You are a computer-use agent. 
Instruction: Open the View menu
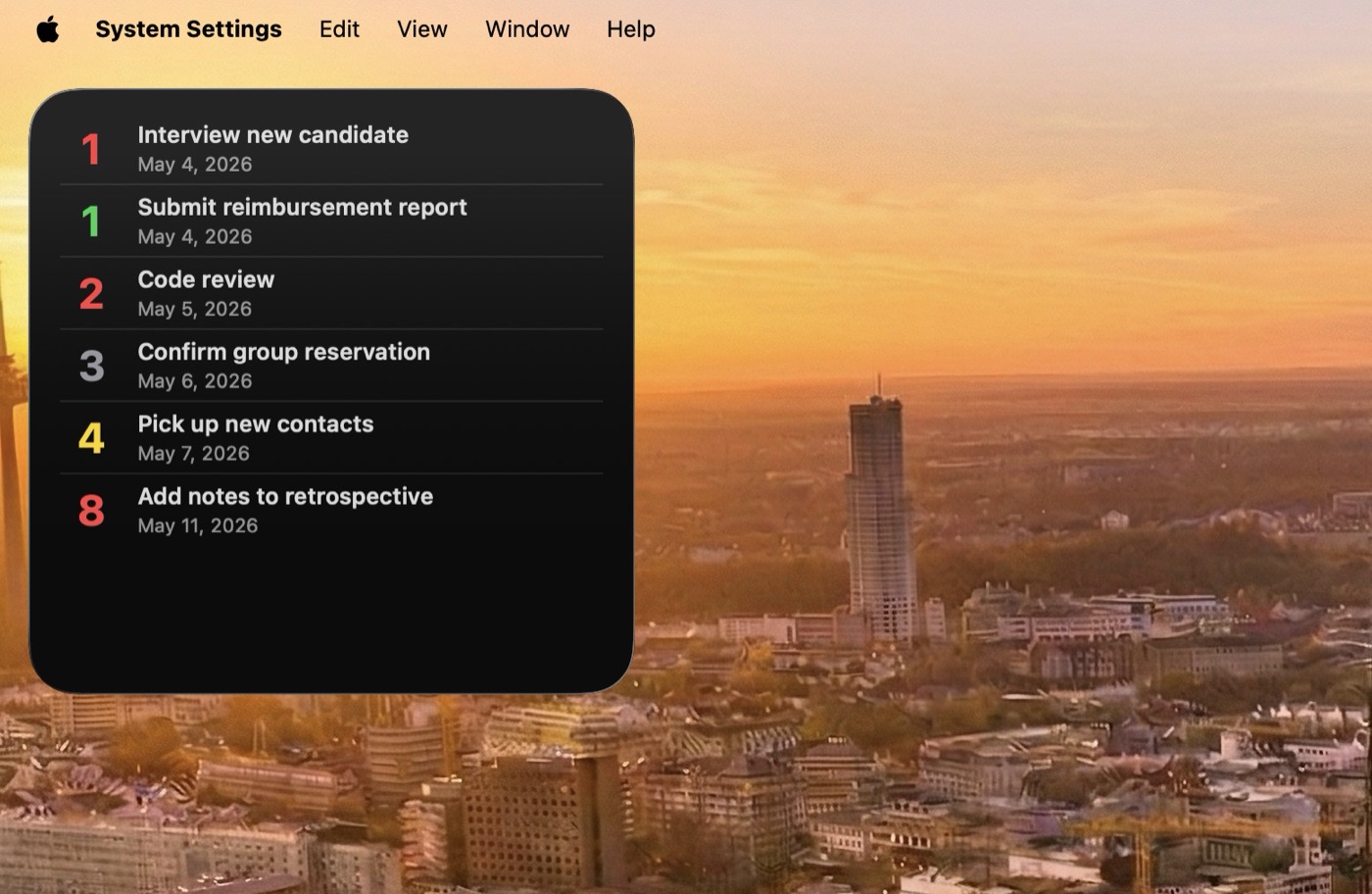(x=422, y=29)
